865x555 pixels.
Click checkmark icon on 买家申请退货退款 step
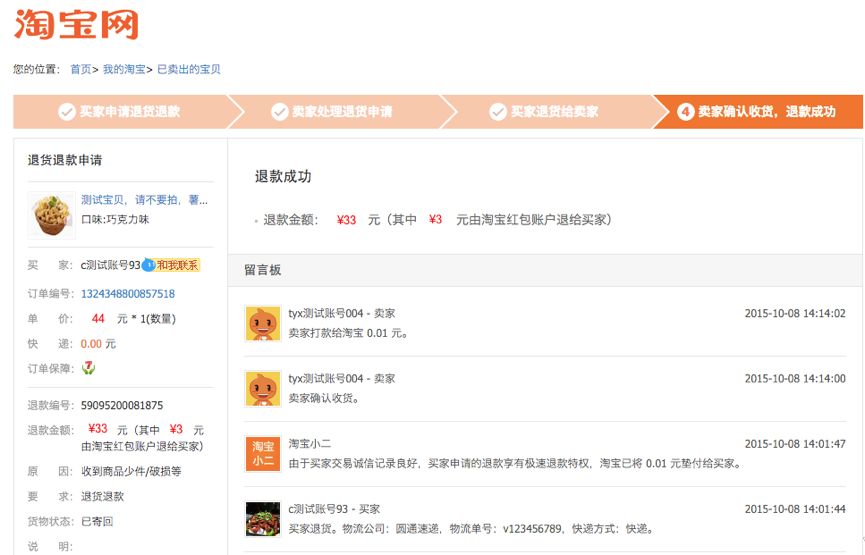67,111
